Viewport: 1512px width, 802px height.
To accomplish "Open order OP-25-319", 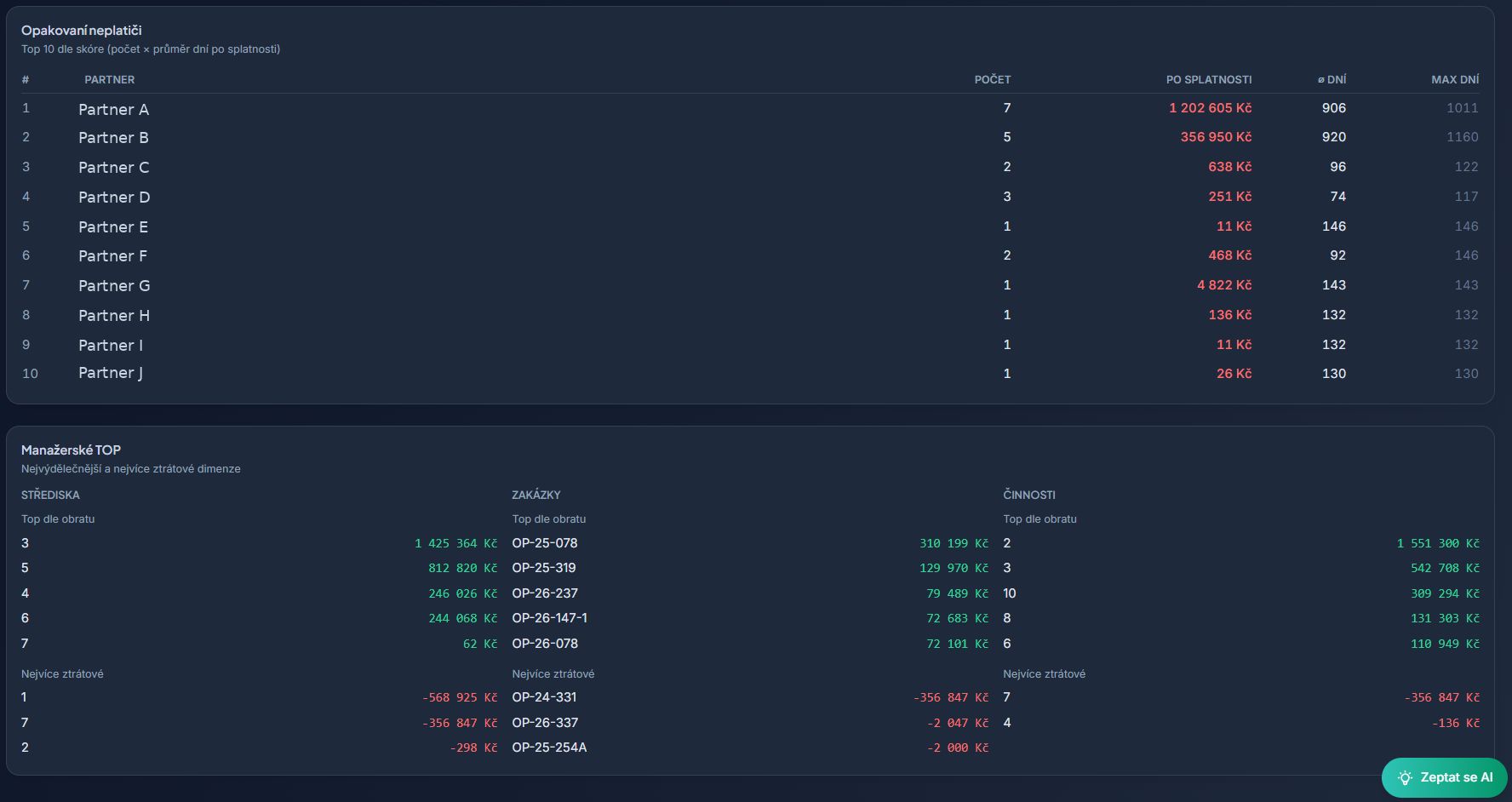I will tap(544, 568).
